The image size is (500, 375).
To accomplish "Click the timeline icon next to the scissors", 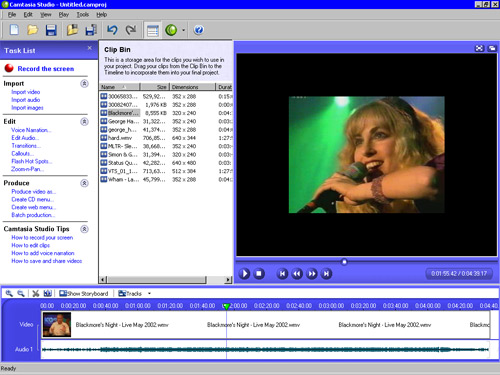I will (48, 293).
